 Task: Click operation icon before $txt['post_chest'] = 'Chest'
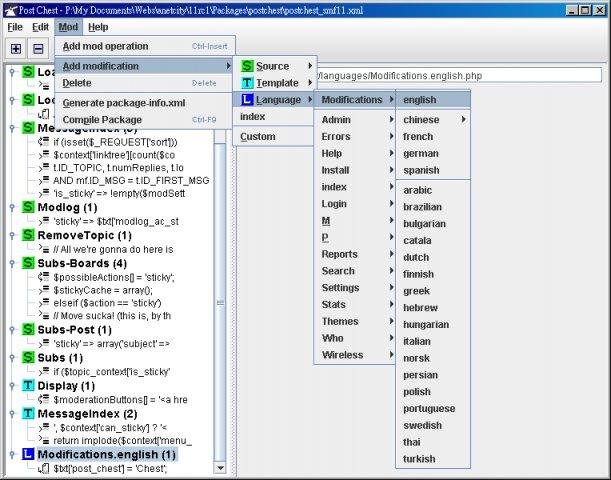click(44, 468)
